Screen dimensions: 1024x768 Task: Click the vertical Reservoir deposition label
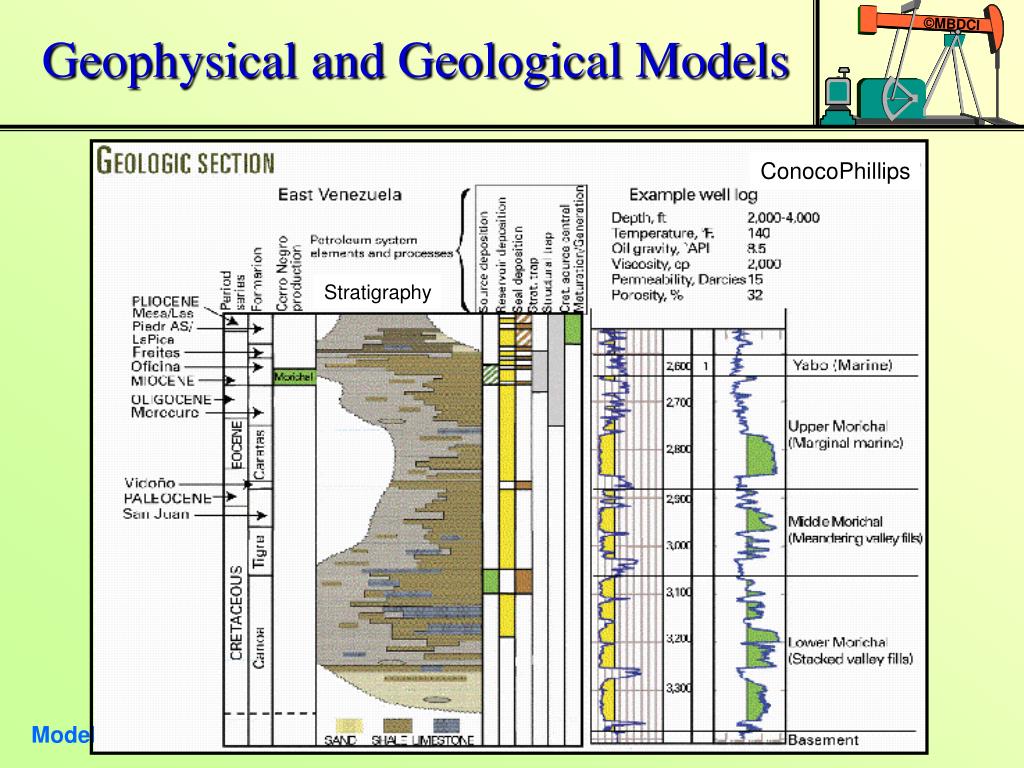coord(501,255)
